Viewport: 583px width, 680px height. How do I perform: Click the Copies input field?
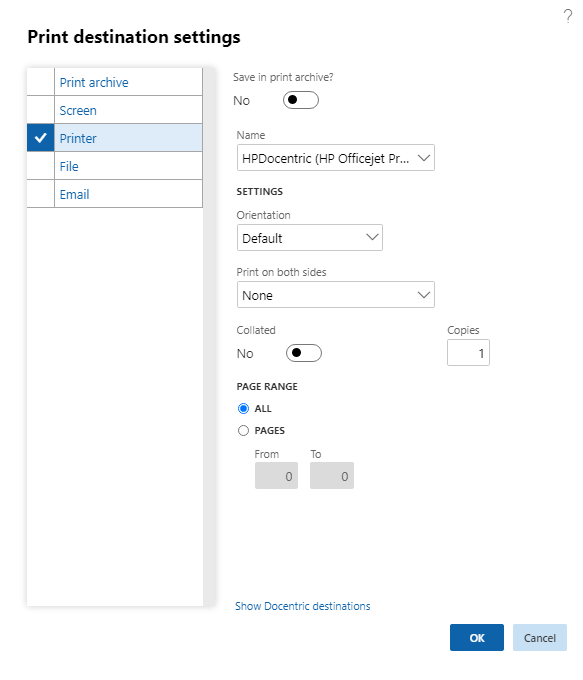468,353
